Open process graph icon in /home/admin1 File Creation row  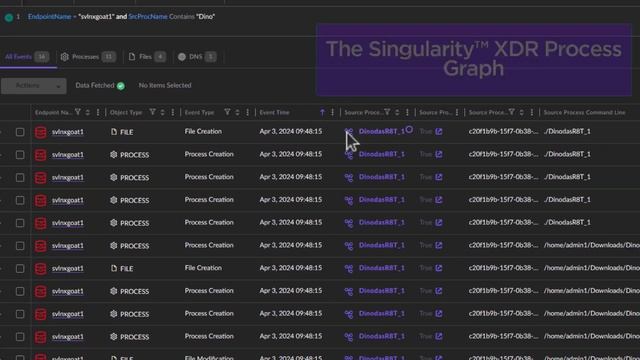[x=349, y=269]
